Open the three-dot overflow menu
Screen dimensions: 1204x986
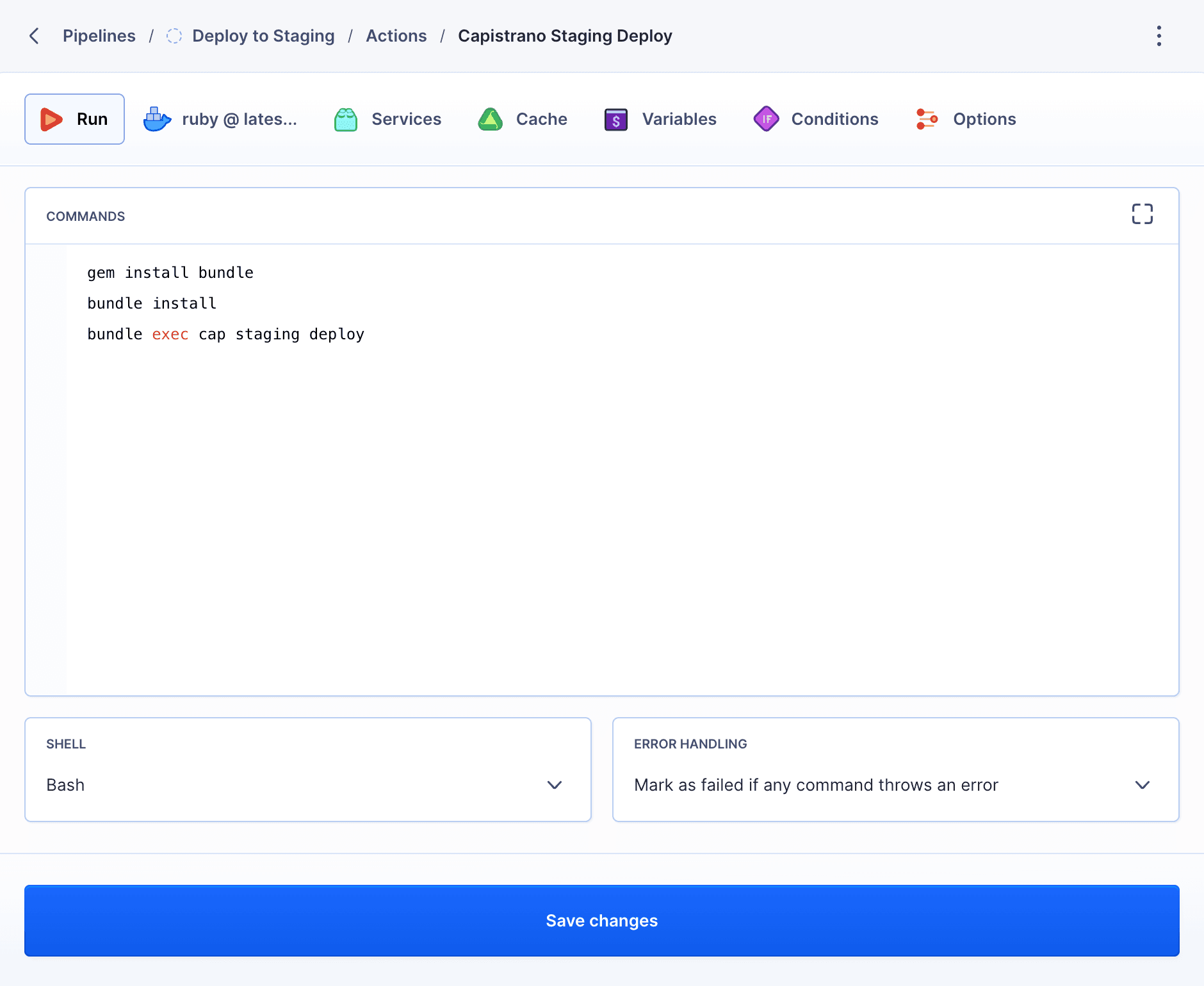pyautogui.click(x=1159, y=36)
